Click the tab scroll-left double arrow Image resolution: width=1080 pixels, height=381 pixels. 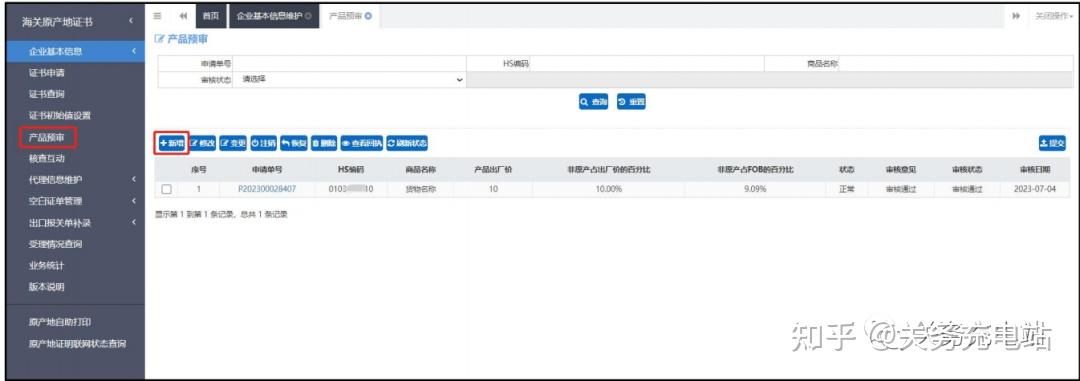click(x=183, y=16)
